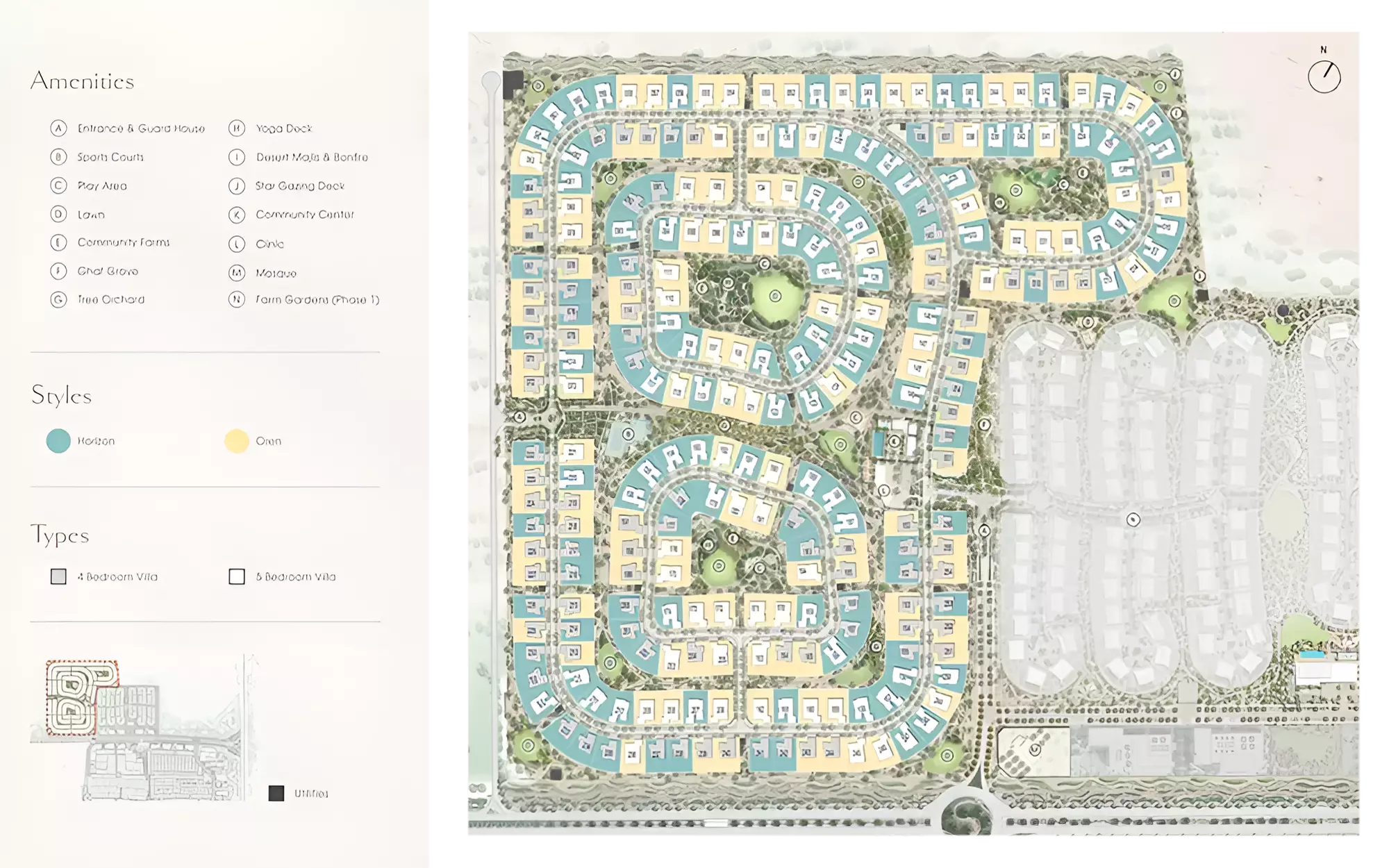Click the Styles section heading
The width and height of the screenshot is (1389, 868).
(x=61, y=396)
